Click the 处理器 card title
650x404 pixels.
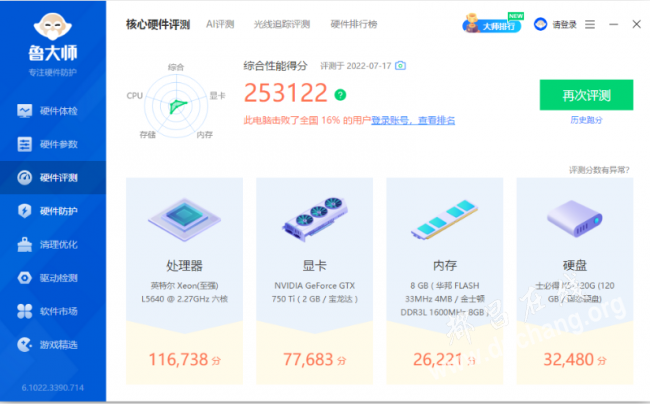(x=184, y=266)
